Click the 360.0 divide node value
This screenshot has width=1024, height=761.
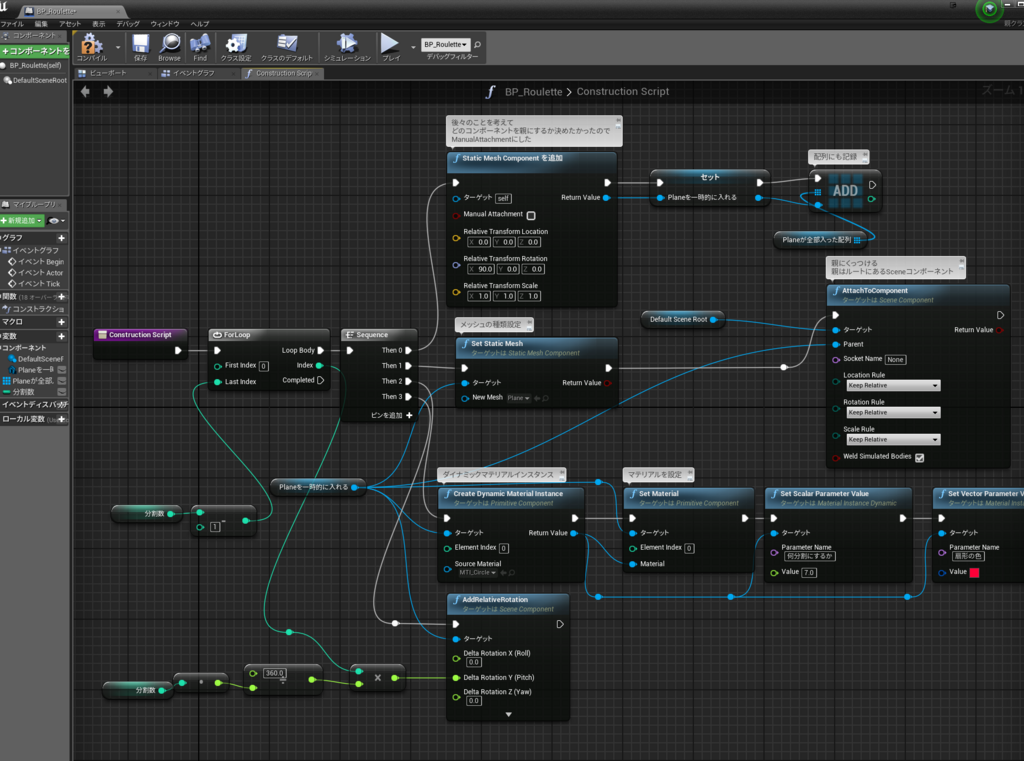[x=274, y=673]
